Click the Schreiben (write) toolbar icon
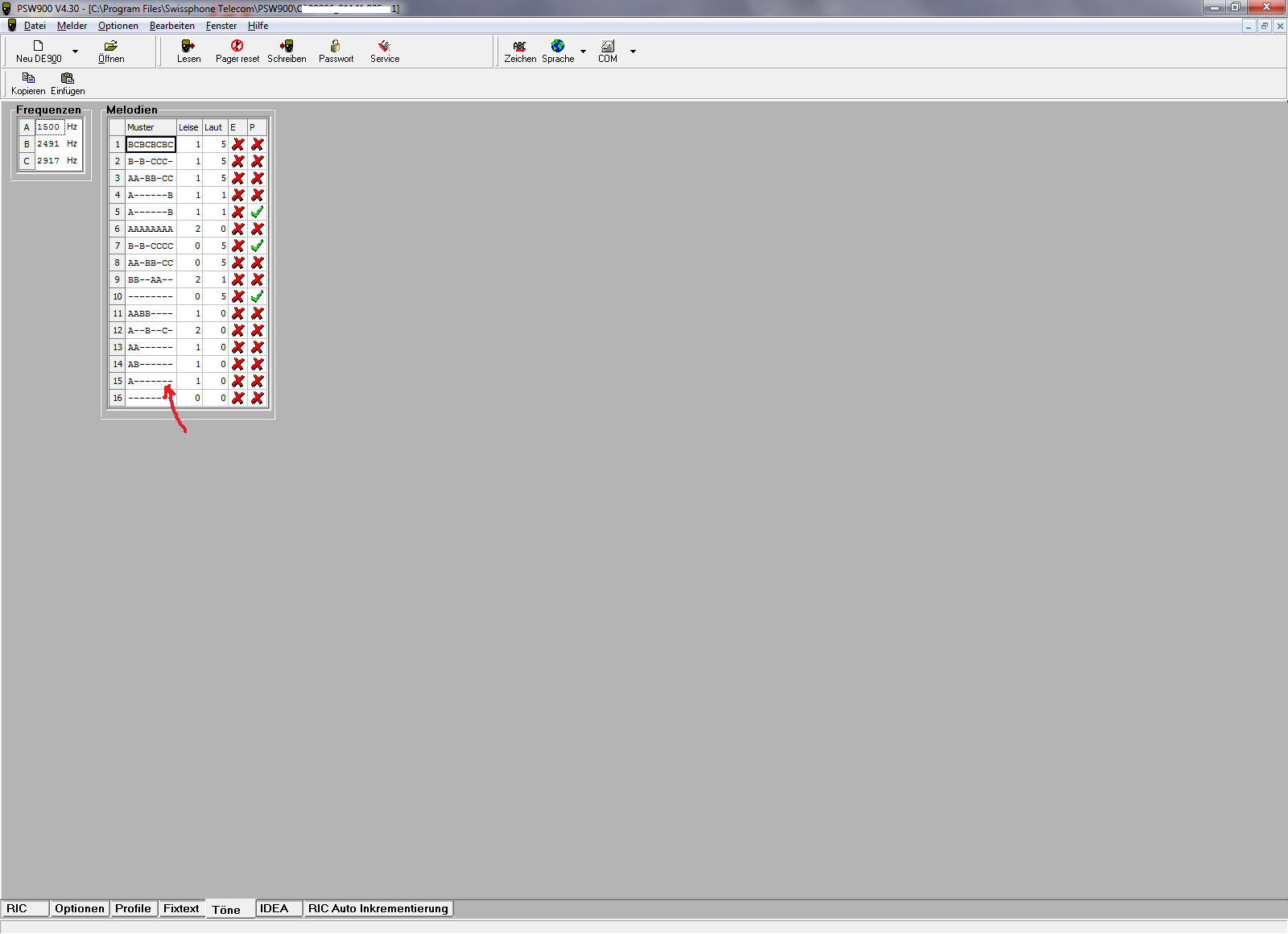Viewport: 1288px width, 934px height. 287,47
